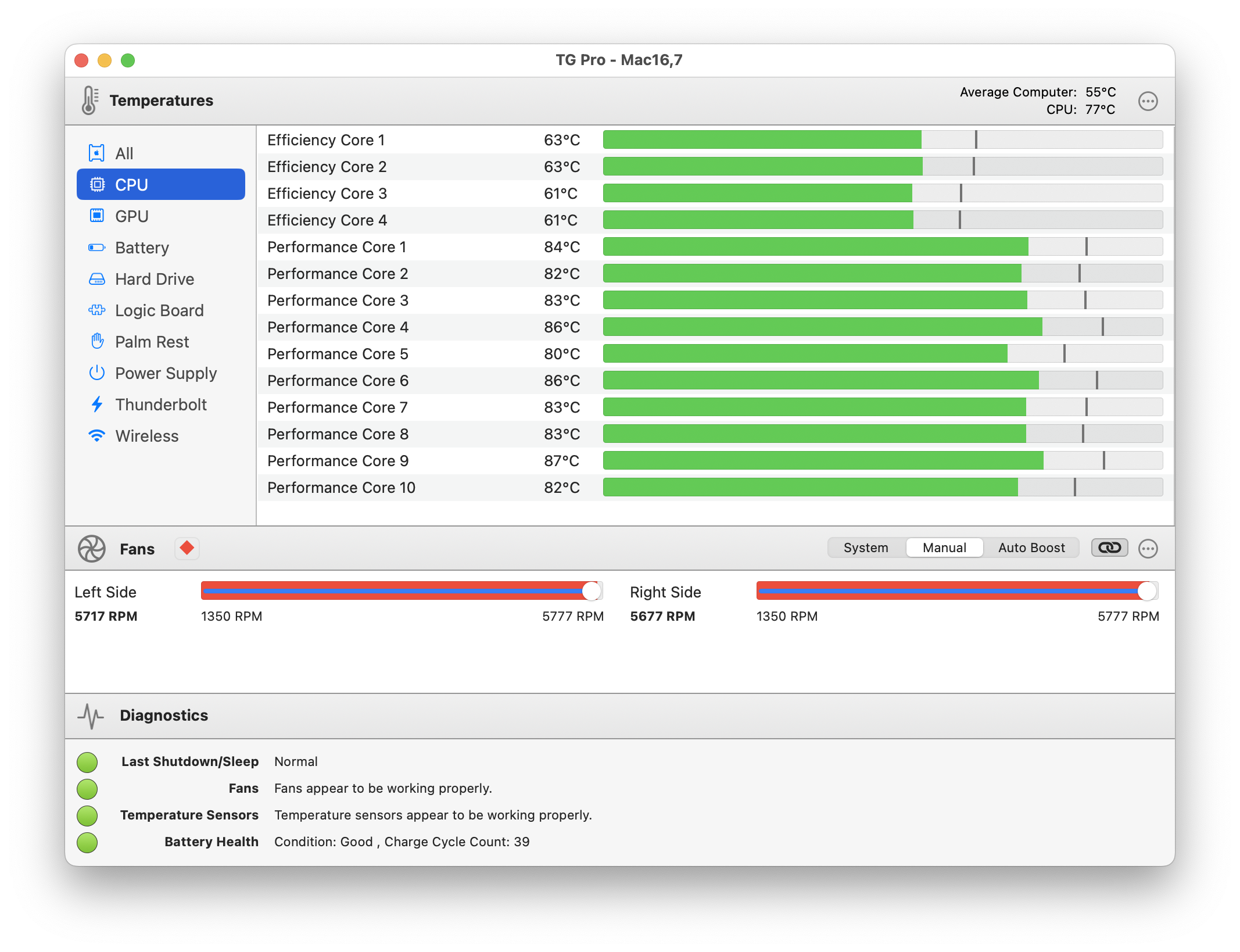Screen dimensions: 1240x952
Task: Open the Fans options ellipsis button
Action: 1148,549
